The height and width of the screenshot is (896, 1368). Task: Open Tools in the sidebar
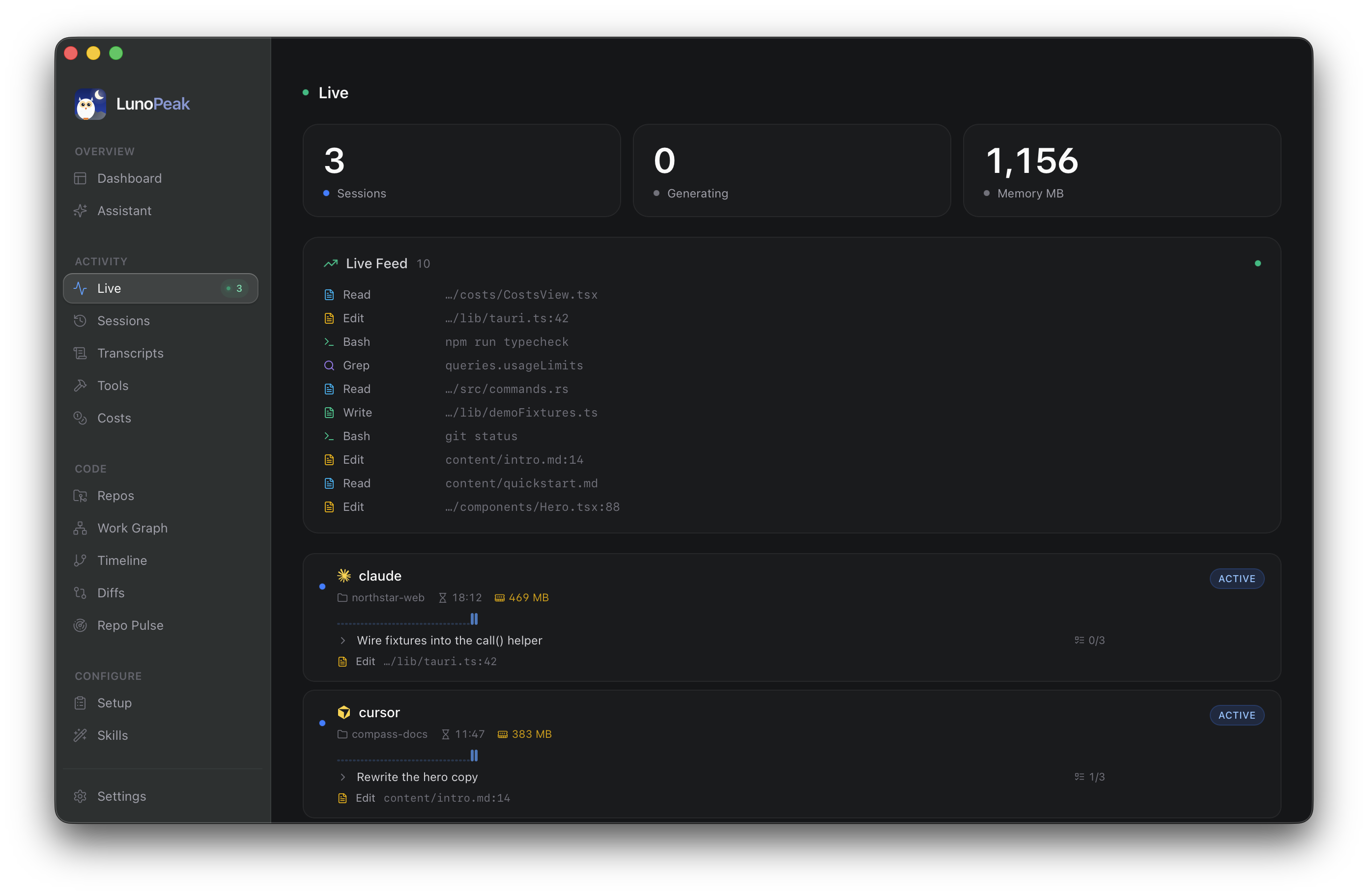tap(160, 386)
